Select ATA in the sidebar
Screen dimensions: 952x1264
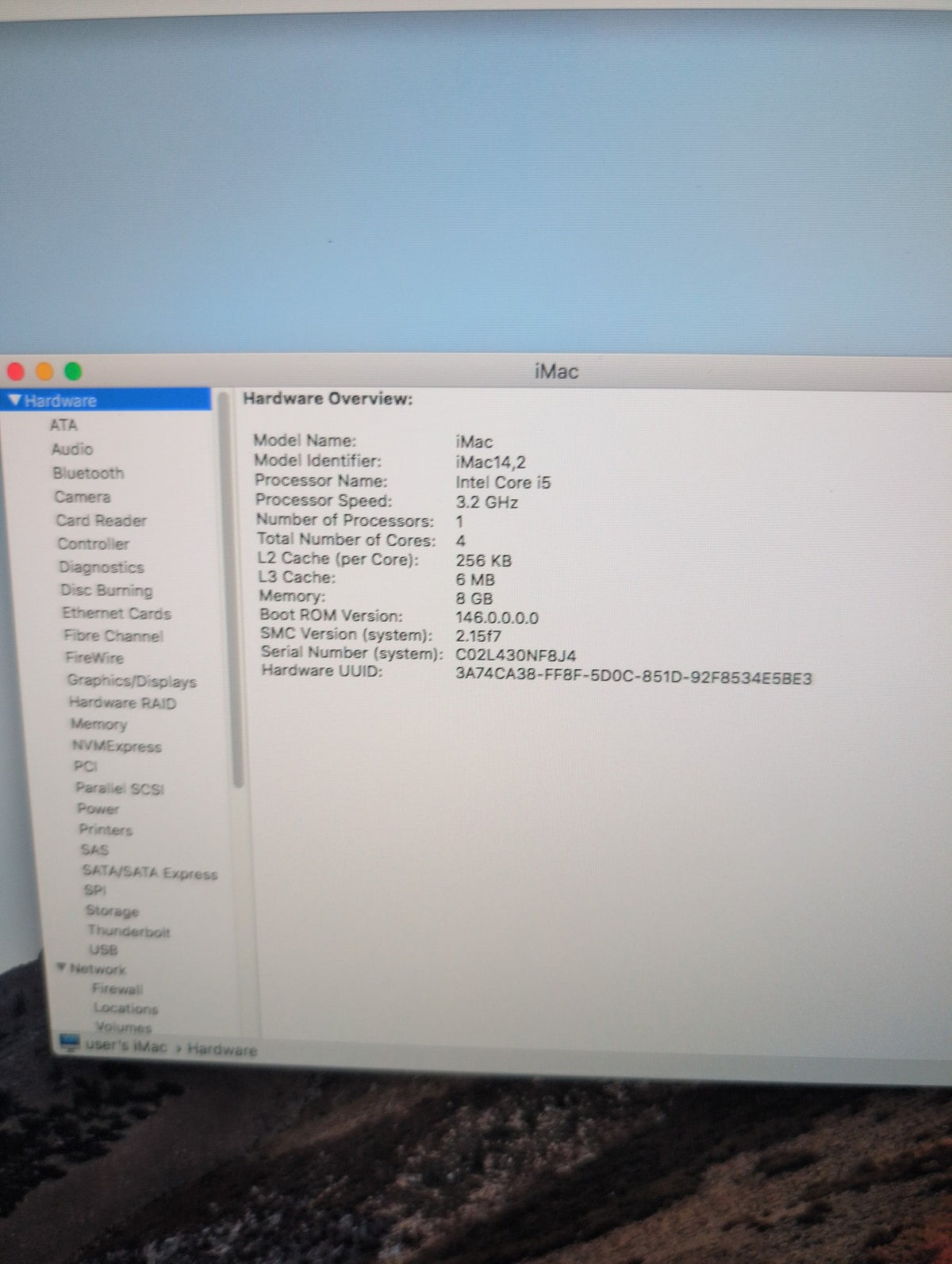click(x=63, y=425)
